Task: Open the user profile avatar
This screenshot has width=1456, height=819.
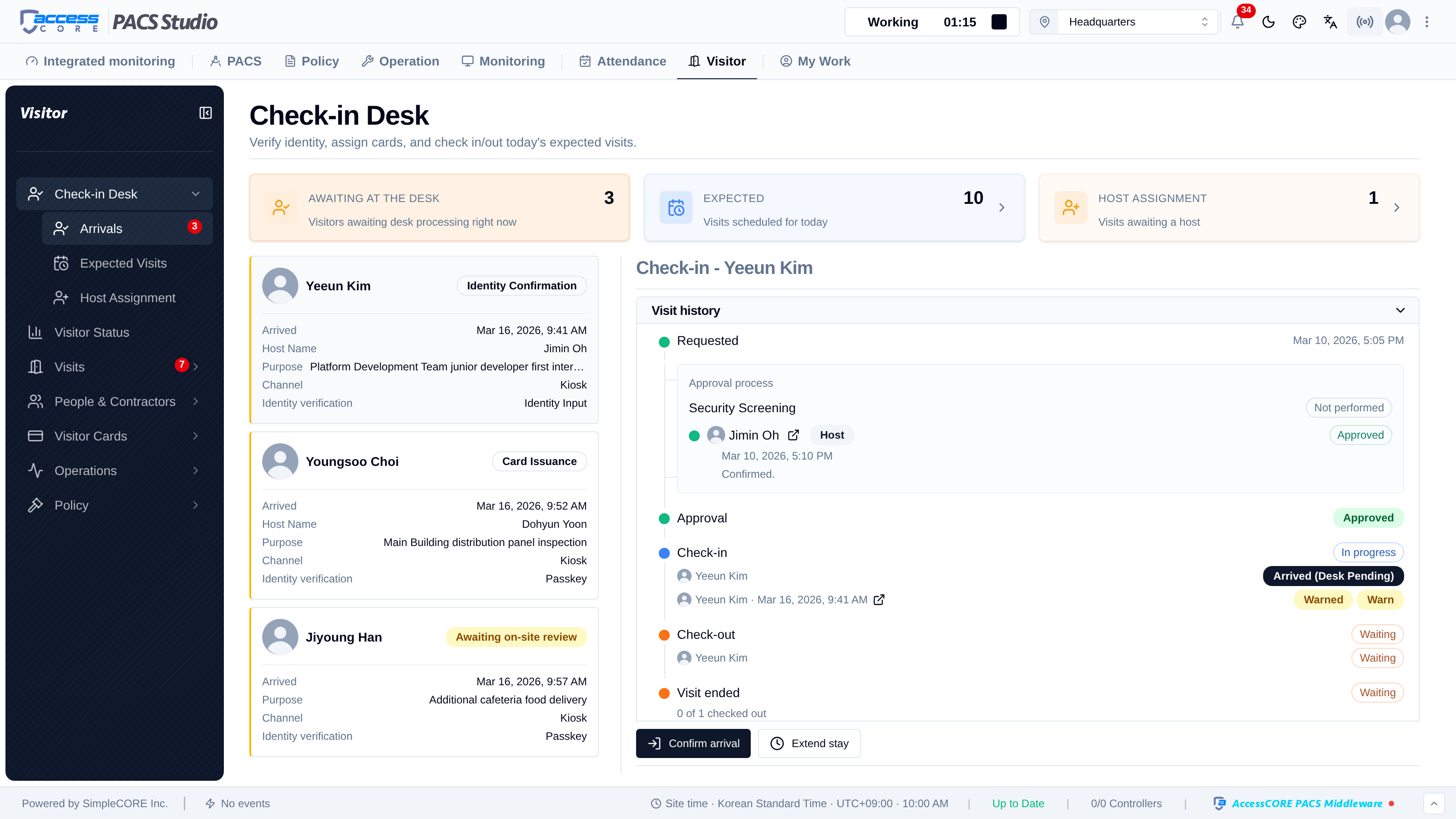Action: 1398,22
